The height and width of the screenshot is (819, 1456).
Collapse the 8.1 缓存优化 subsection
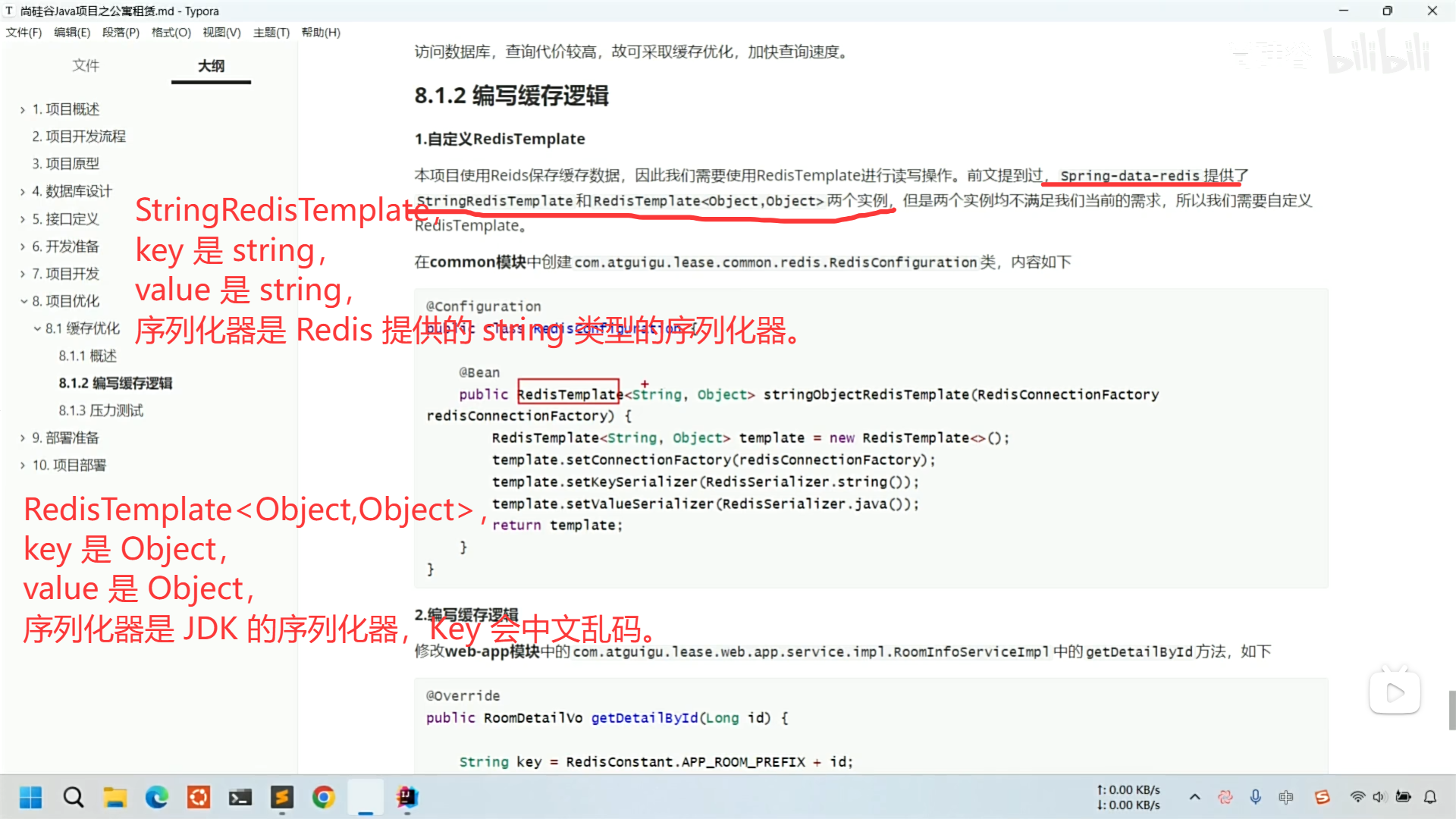(36, 328)
